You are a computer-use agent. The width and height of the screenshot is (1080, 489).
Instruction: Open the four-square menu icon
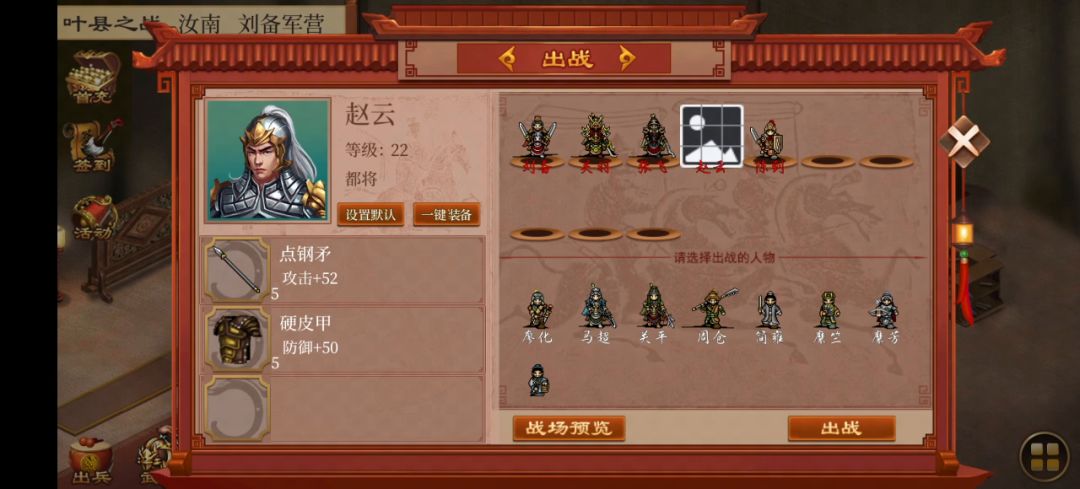[x=1044, y=457]
